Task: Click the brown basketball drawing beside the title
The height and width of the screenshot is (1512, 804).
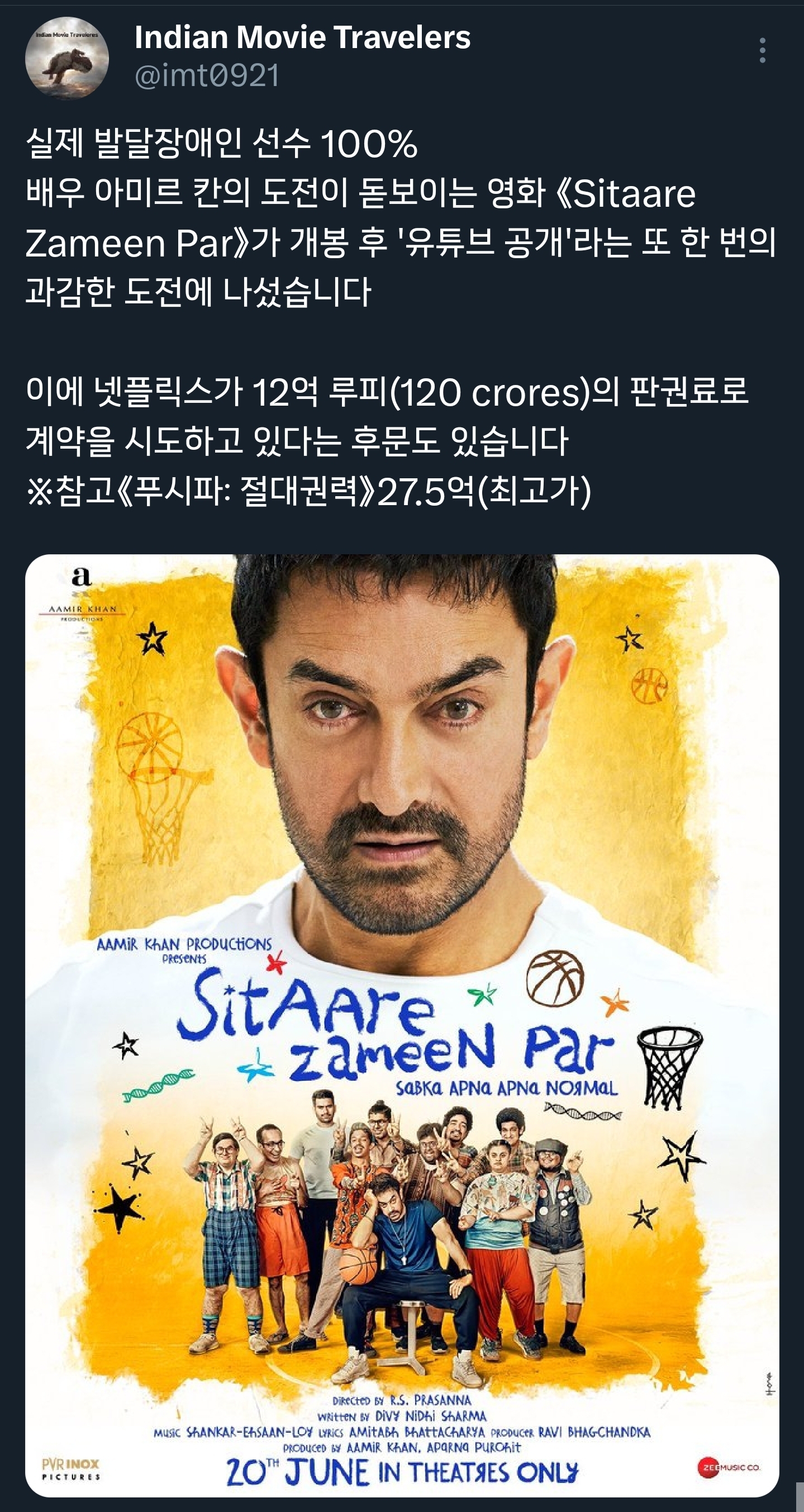Action: [x=554, y=978]
